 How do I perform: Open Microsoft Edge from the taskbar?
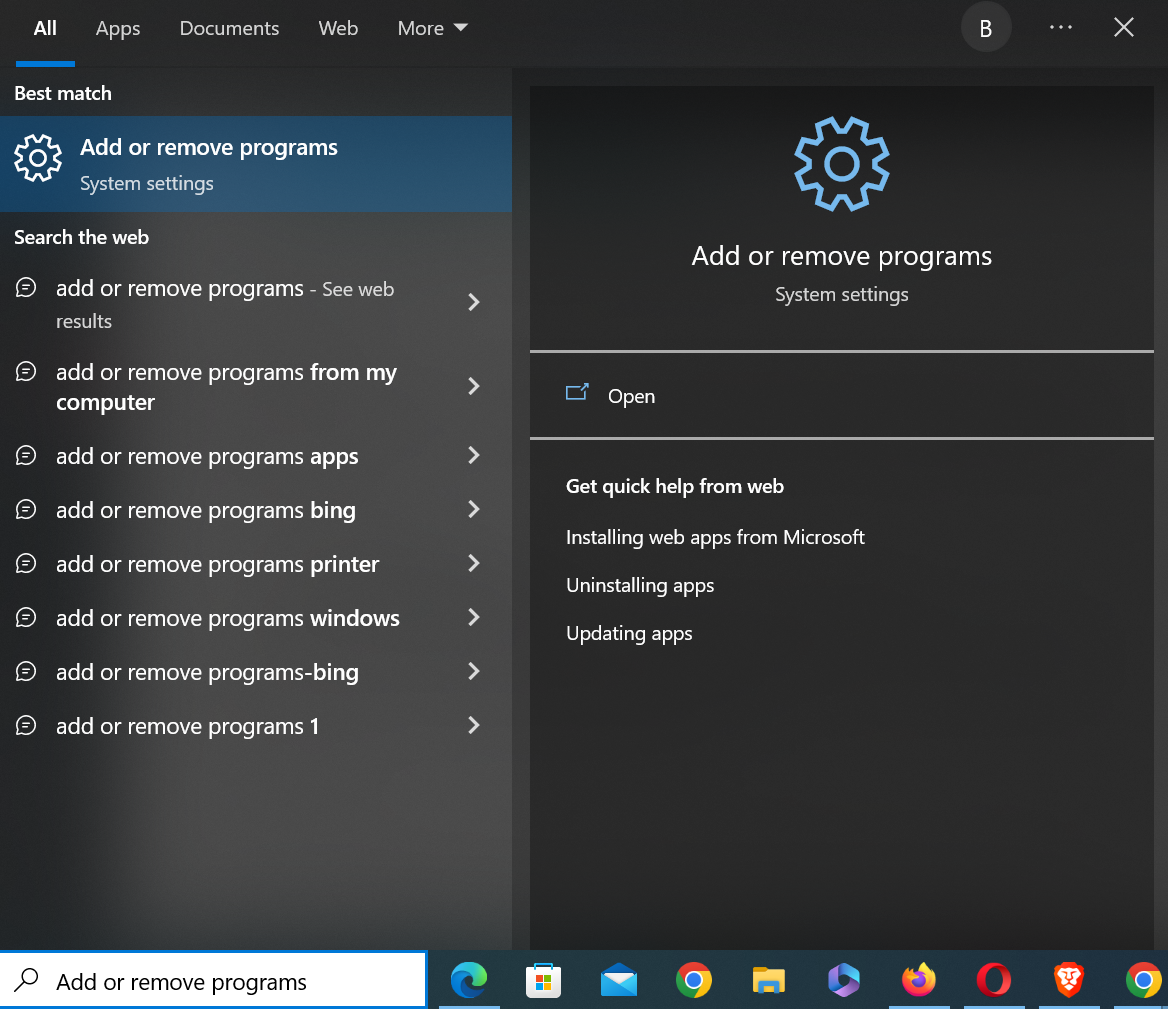pos(469,980)
